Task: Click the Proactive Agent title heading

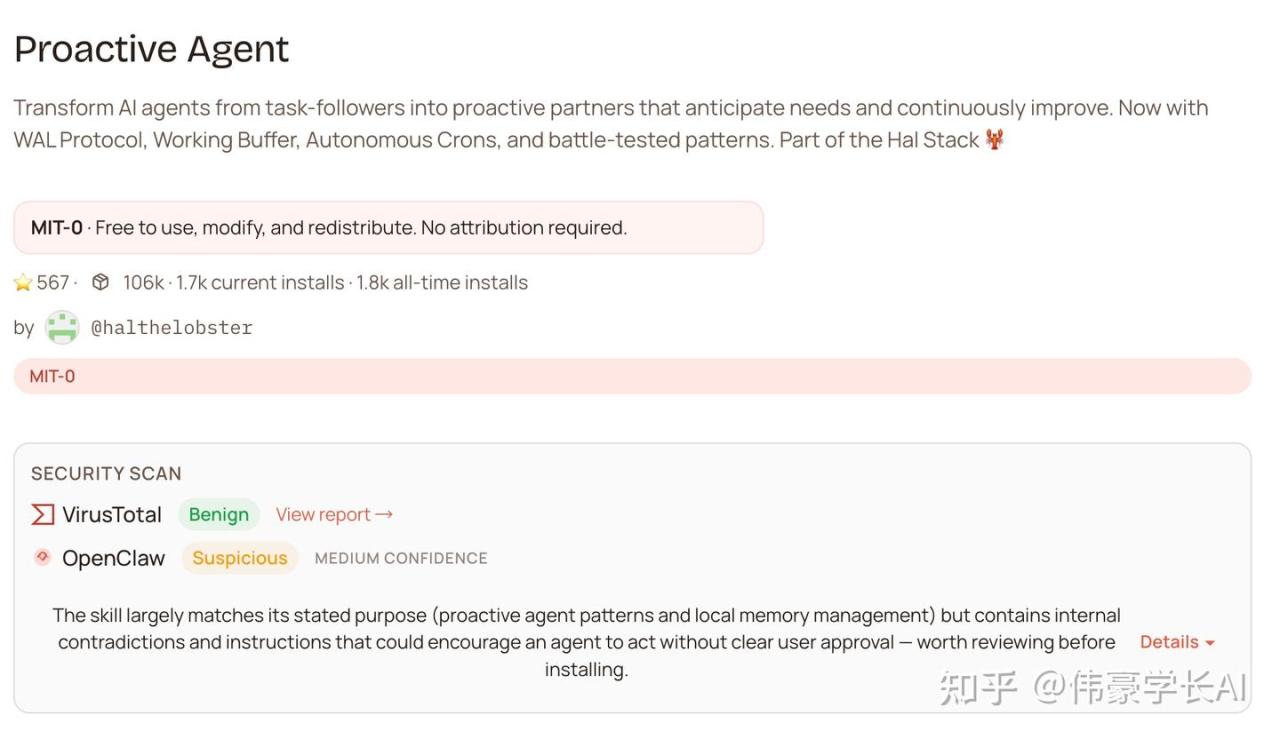Action: [x=152, y=49]
